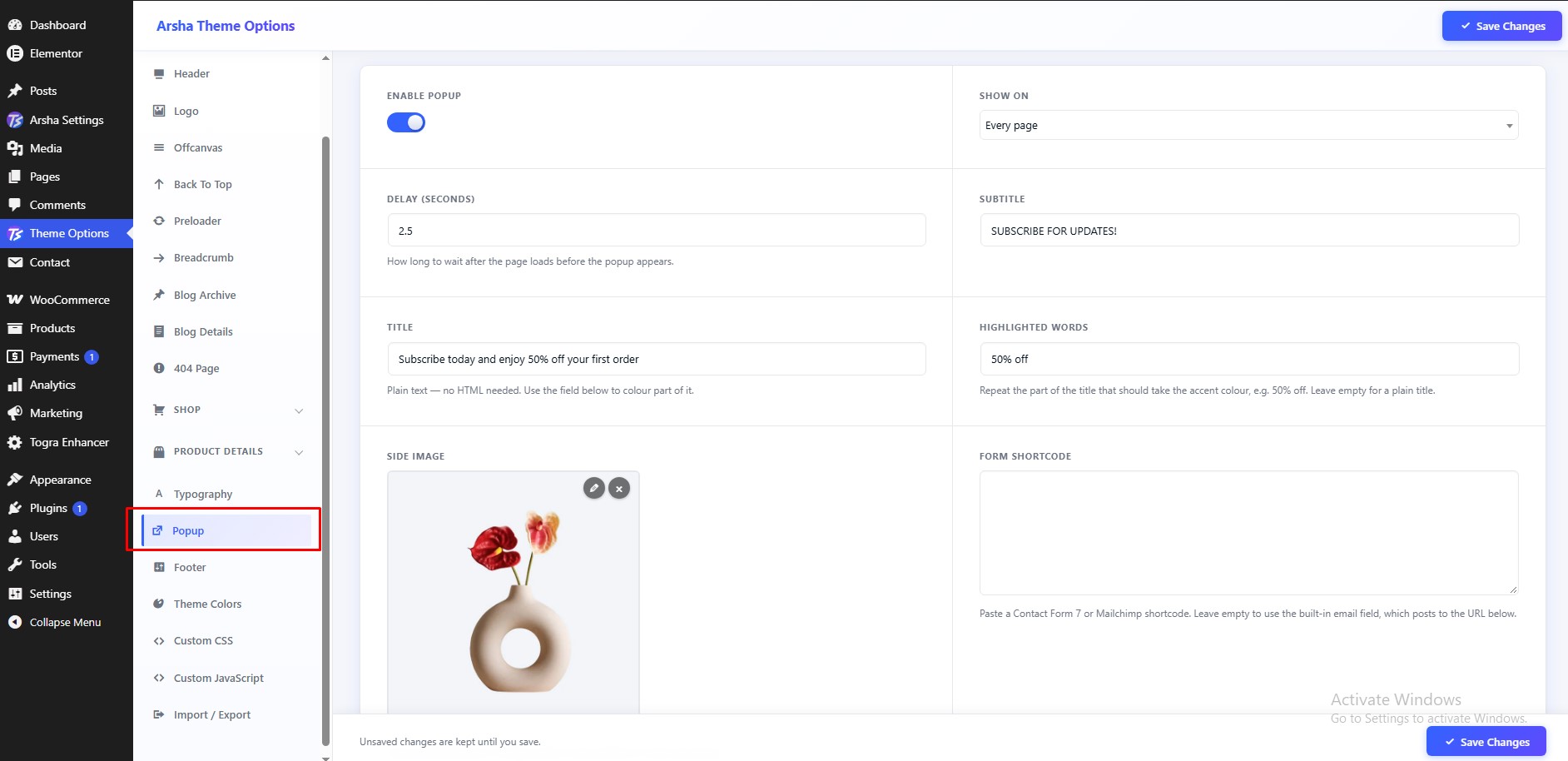The width and height of the screenshot is (1568, 761).
Task: Click the Elementor logo icon
Action: (x=15, y=53)
